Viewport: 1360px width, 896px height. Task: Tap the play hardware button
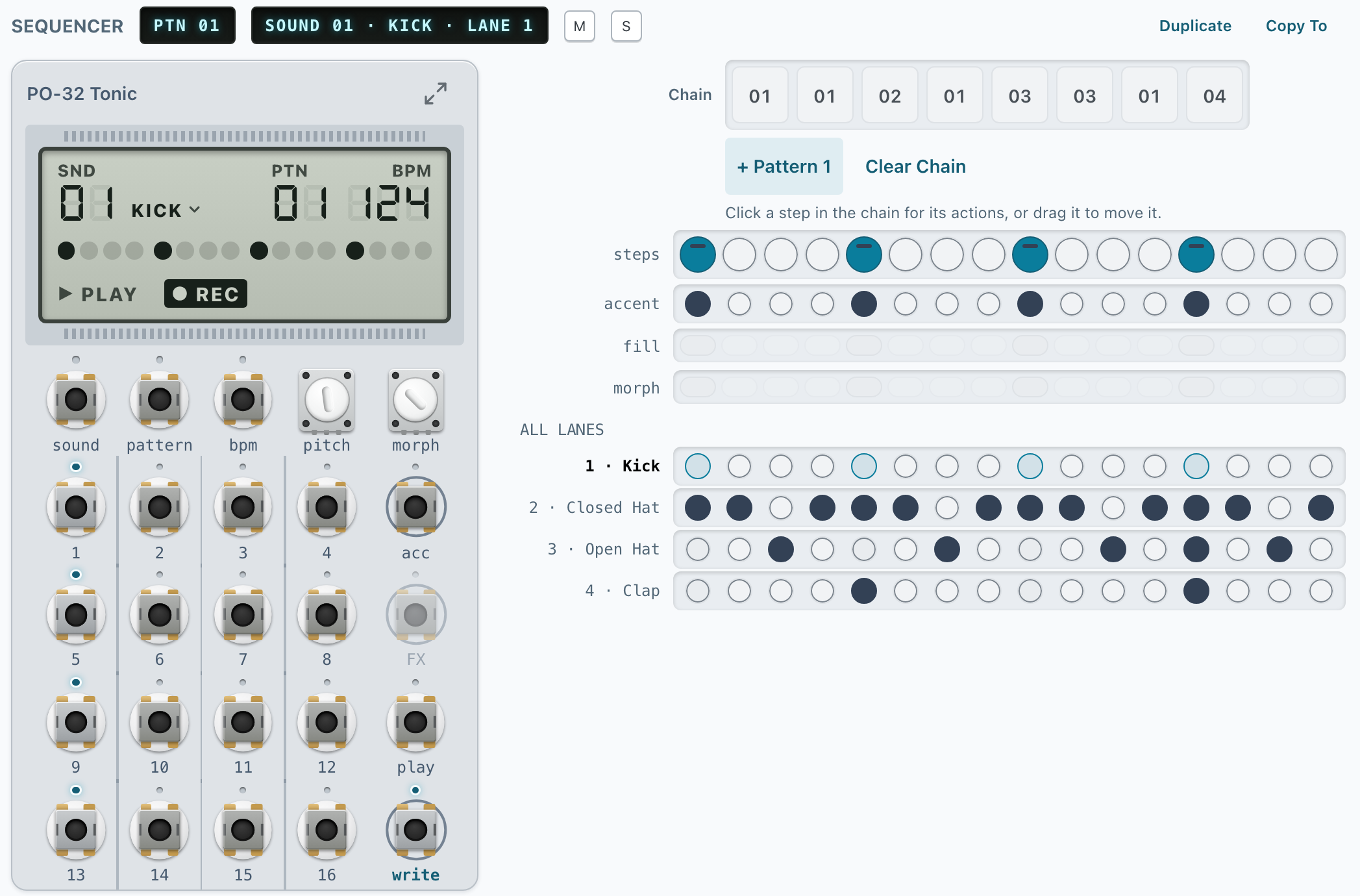[x=415, y=722]
